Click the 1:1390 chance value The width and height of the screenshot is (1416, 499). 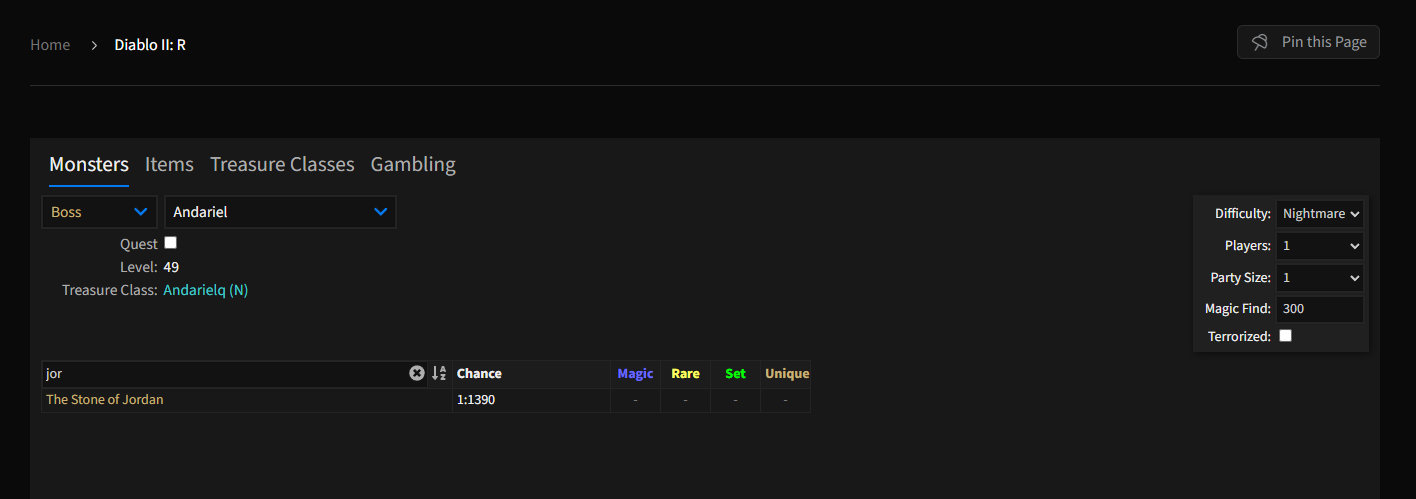tap(476, 400)
